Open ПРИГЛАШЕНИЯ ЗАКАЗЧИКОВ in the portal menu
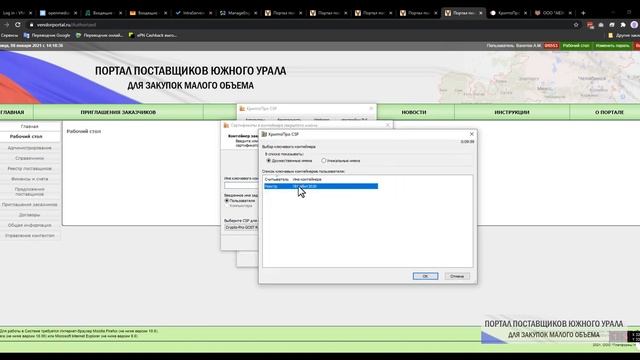 pos(118,112)
